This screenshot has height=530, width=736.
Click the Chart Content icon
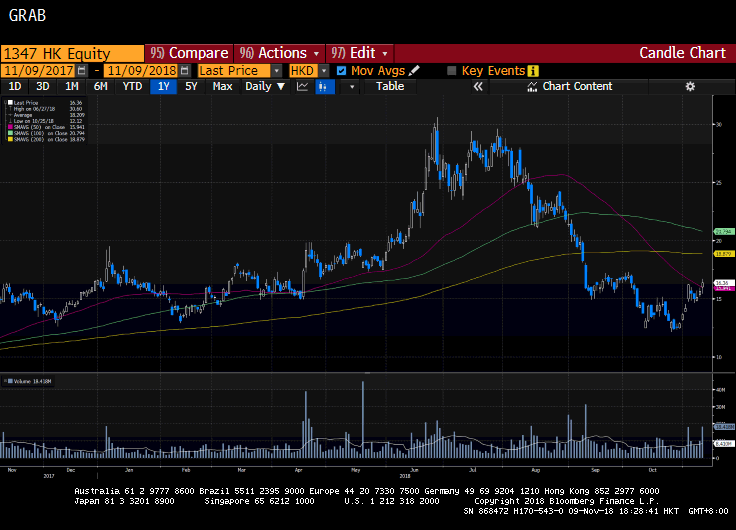pos(532,86)
